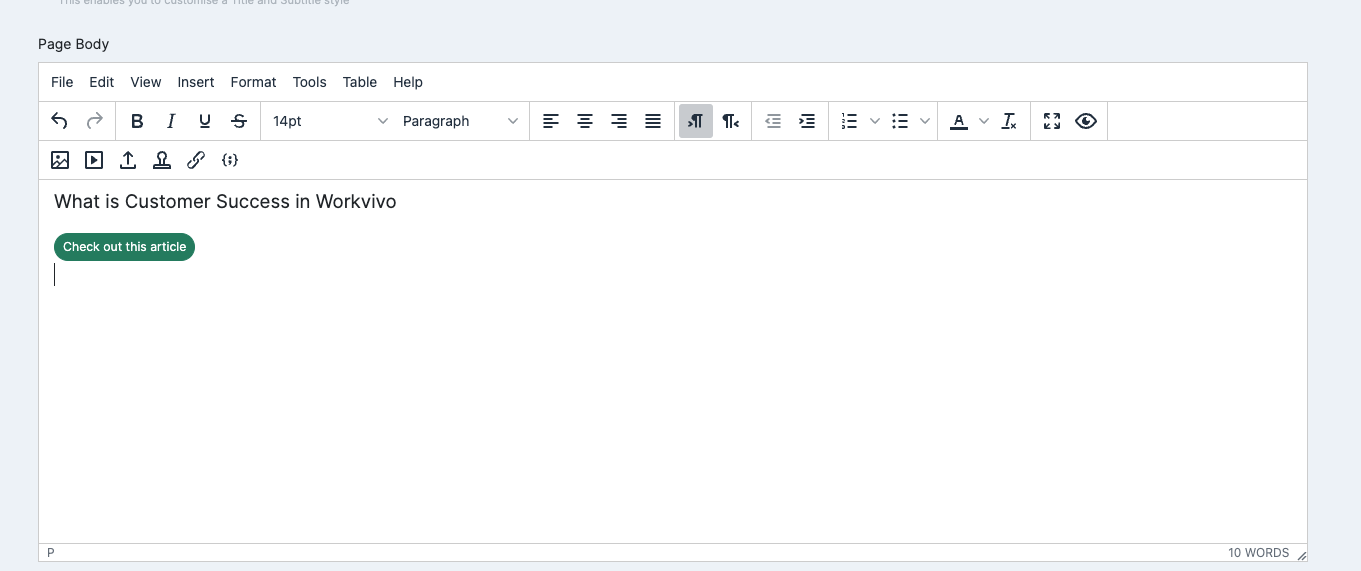Open the 14pt font size dropdown
1361x571 pixels.
point(330,121)
